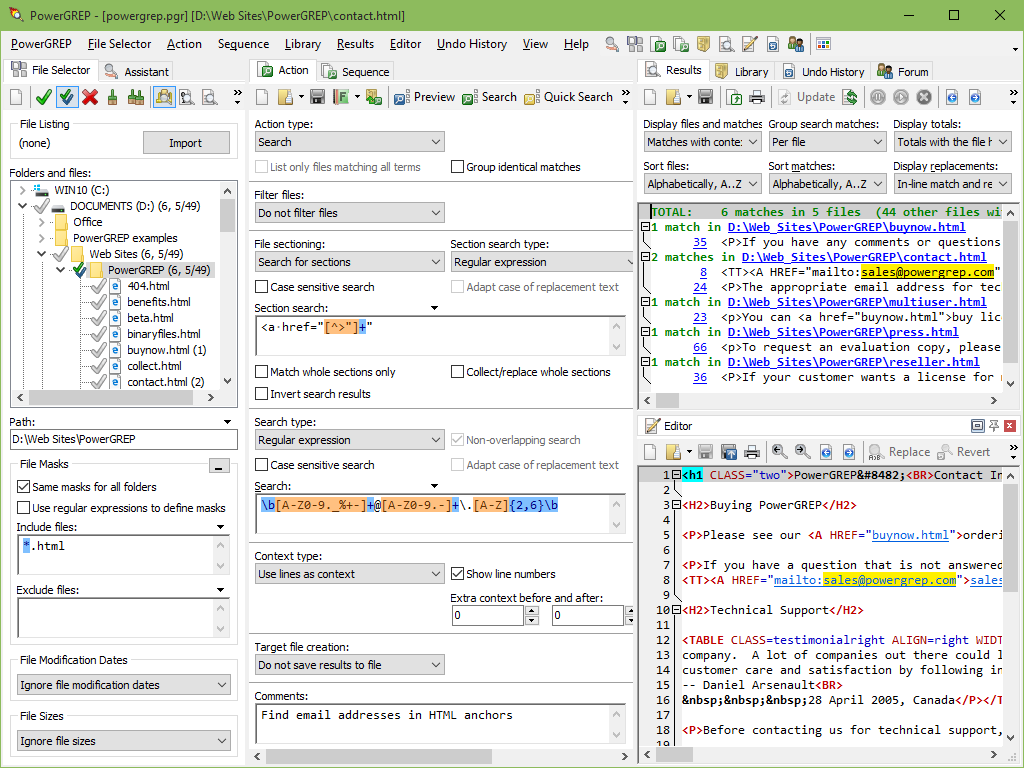Toggle Same masks for all folders
The height and width of the screenshot is (768, 1024).
[x=24, y=487]
